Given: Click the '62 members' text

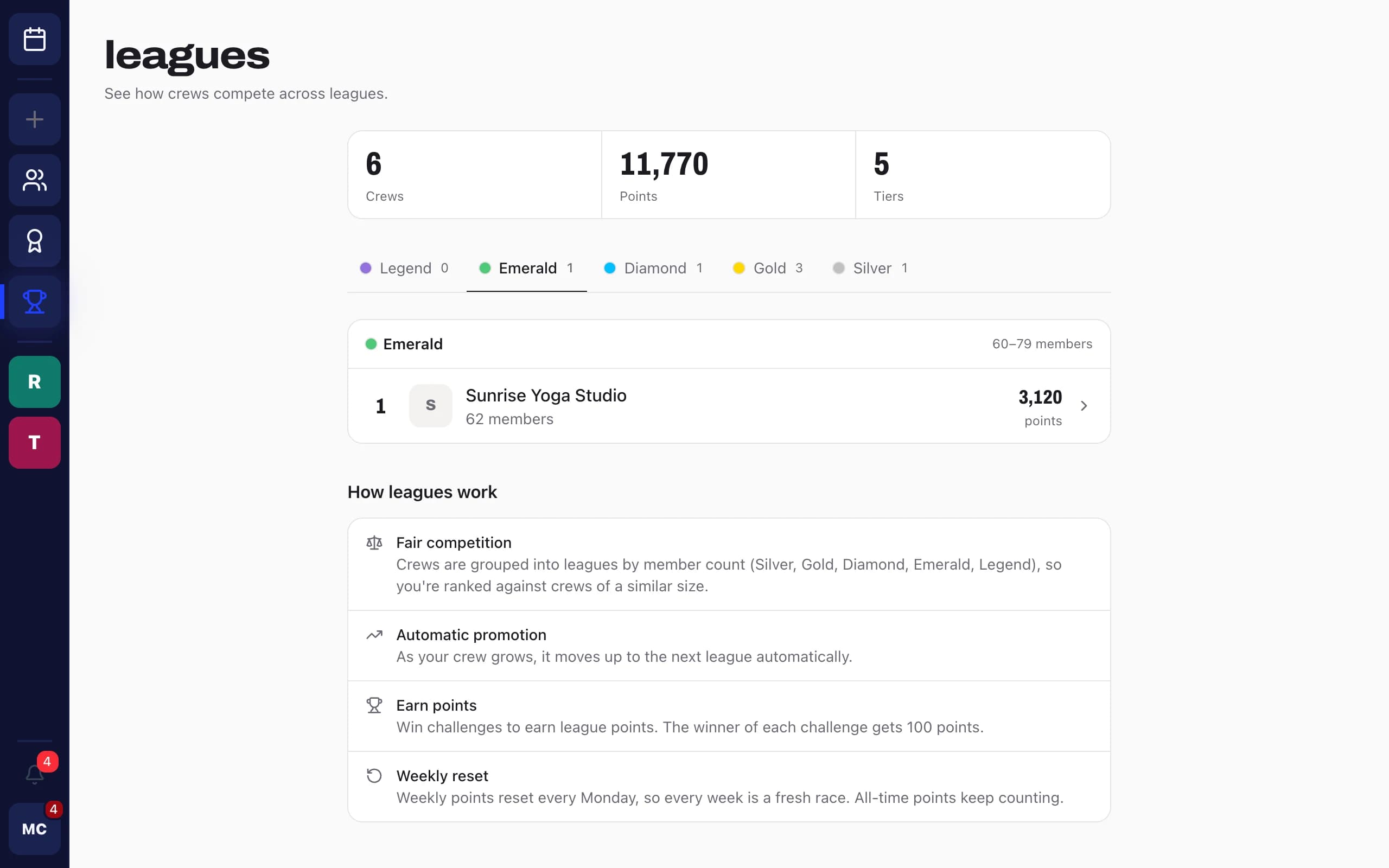Looking at the screenshot, I should 509,419.
